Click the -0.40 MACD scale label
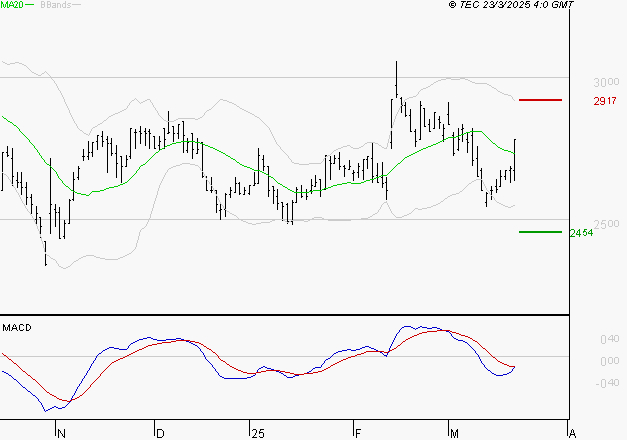Screen dimensions: 627x440 (x=607, y=383)
